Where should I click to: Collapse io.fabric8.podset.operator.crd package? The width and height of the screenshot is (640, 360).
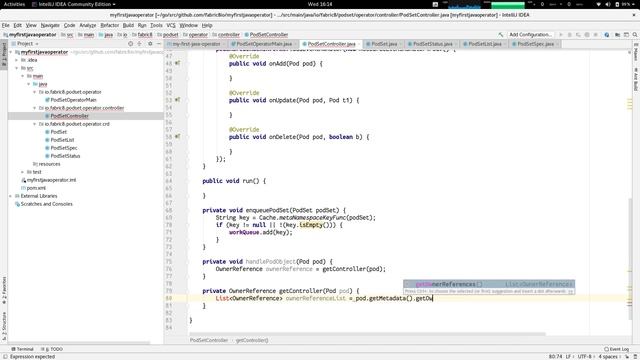coord(35,124)
